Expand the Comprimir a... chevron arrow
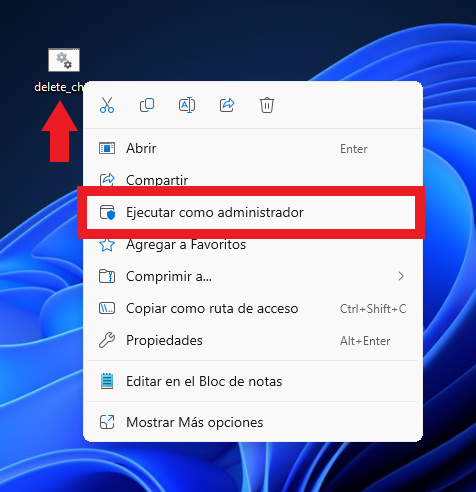The height and width of the screenshot is (492, 476). click(401, 276)
